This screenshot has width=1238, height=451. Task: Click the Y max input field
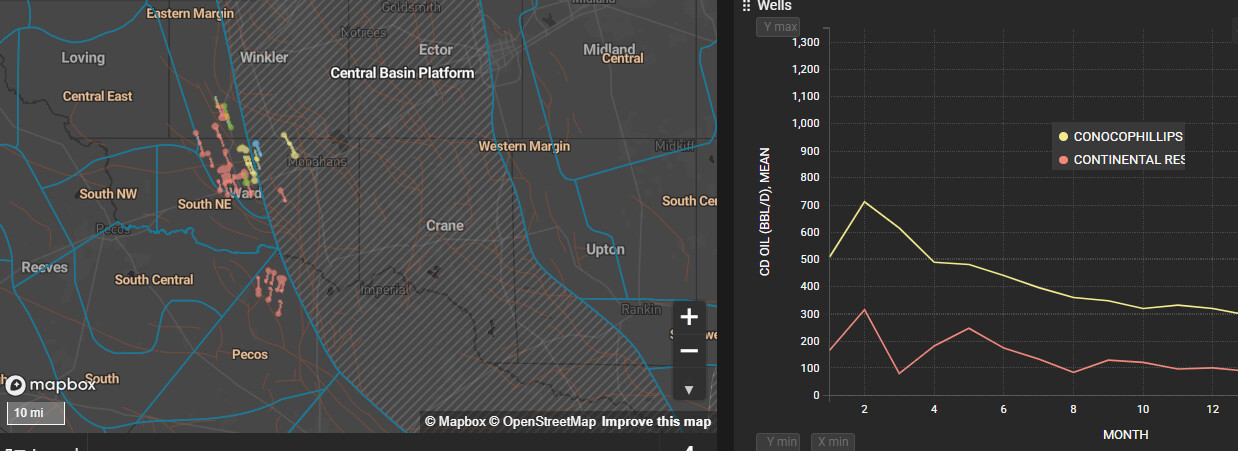[777, 27]
